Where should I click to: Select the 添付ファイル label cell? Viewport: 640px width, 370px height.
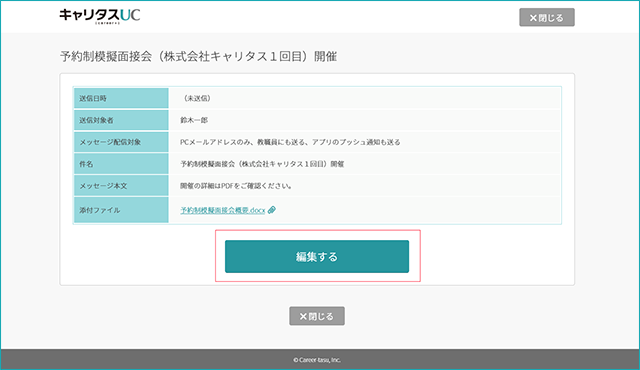click(x=121, y=210)
